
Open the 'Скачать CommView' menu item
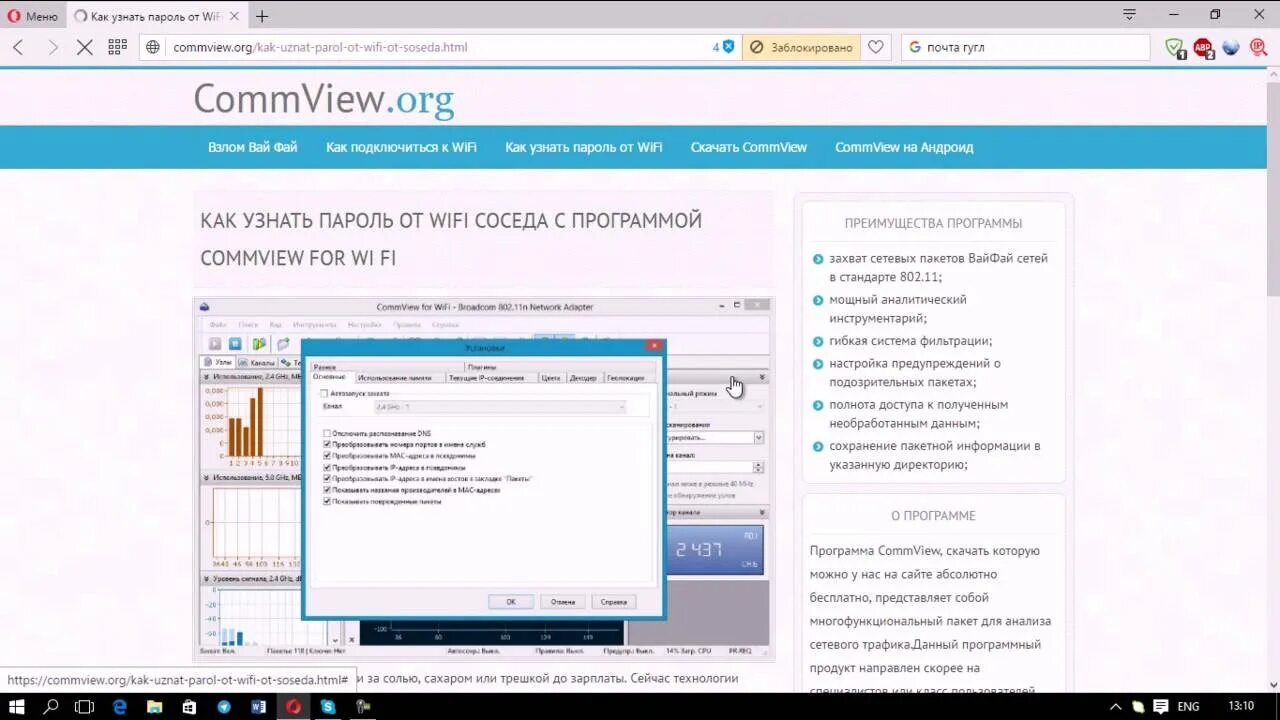click(749, 147)
